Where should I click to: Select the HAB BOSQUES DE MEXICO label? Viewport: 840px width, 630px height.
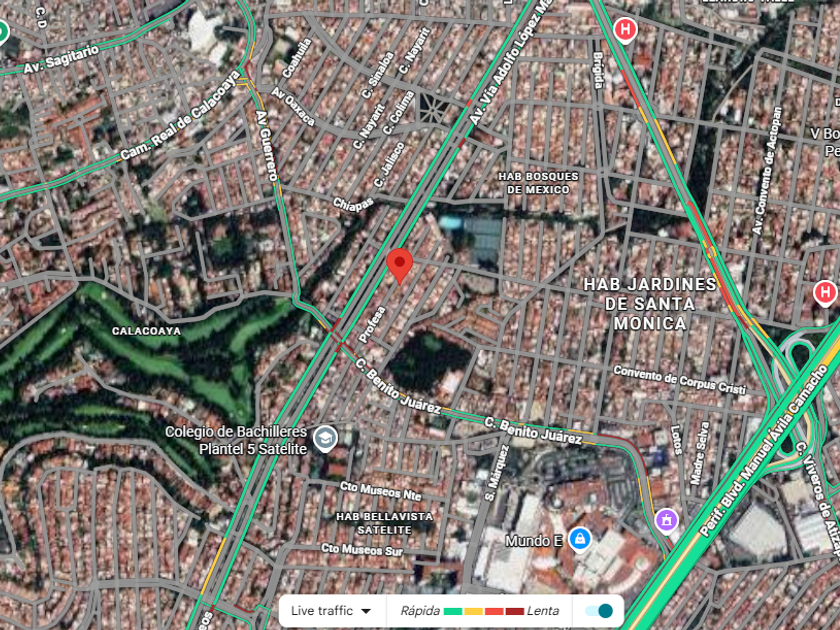pyautogui.click(x=538, y=183)
